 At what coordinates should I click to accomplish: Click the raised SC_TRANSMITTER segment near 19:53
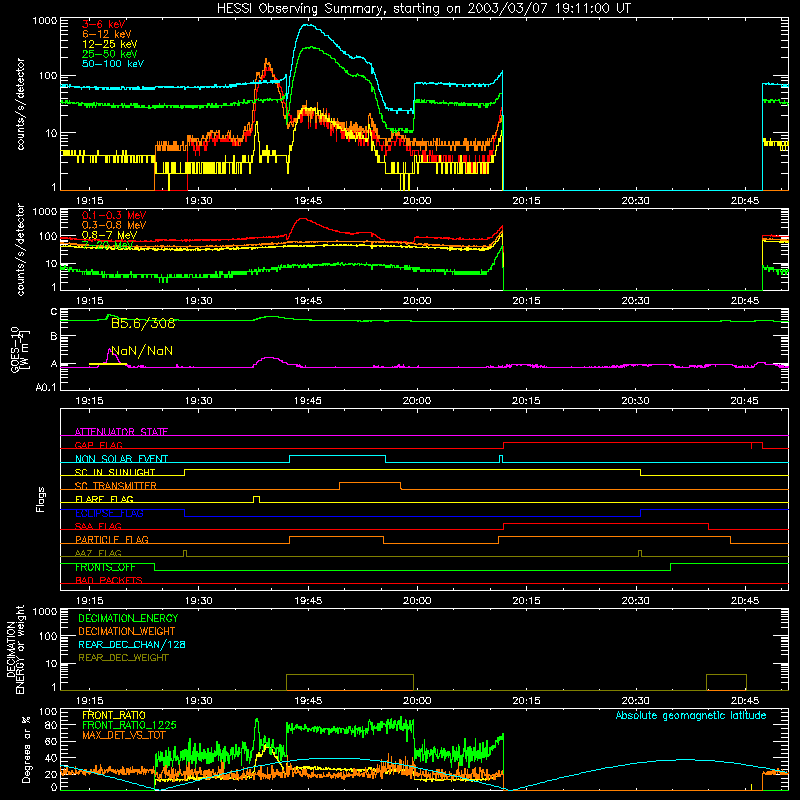click(370, 483)
